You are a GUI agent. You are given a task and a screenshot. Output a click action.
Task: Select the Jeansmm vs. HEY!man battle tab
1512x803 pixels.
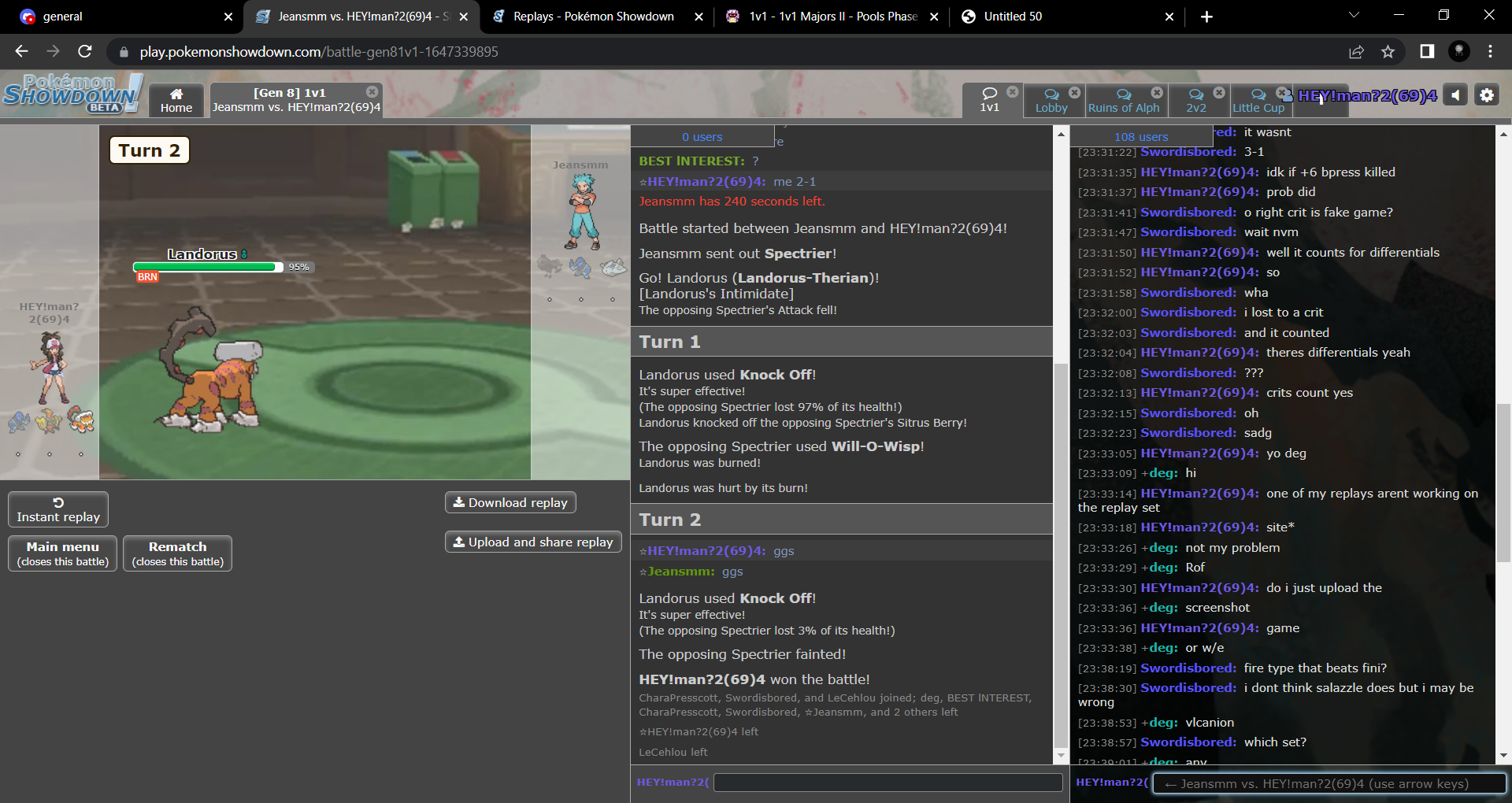pos(296,101)
